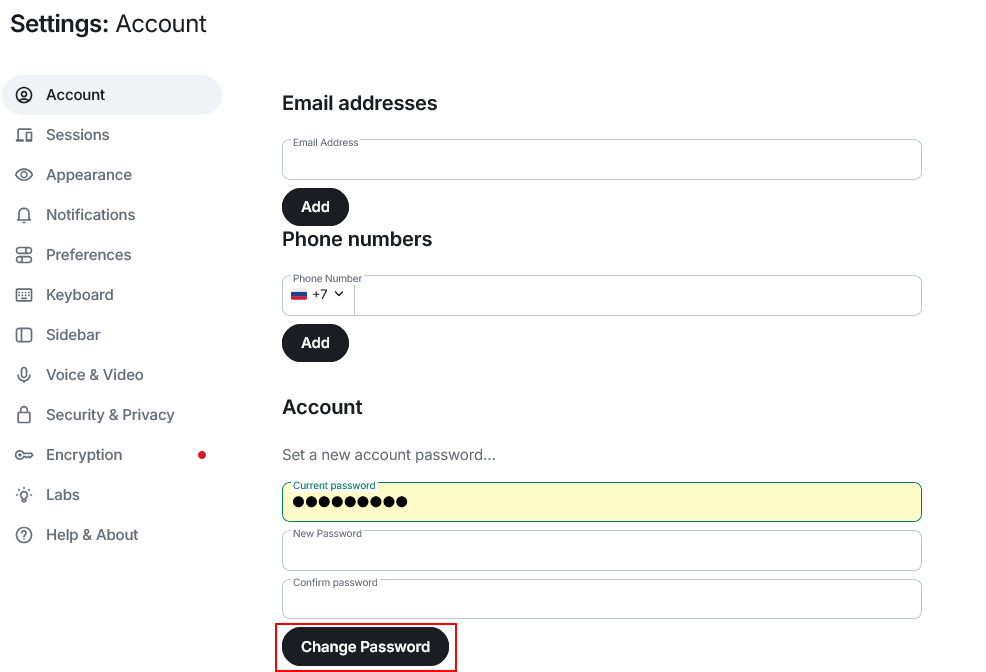The height and width of the screenshot is (672, 986).
Task: Click the Account person icon in sidebar
Action: tap(24, 95)
